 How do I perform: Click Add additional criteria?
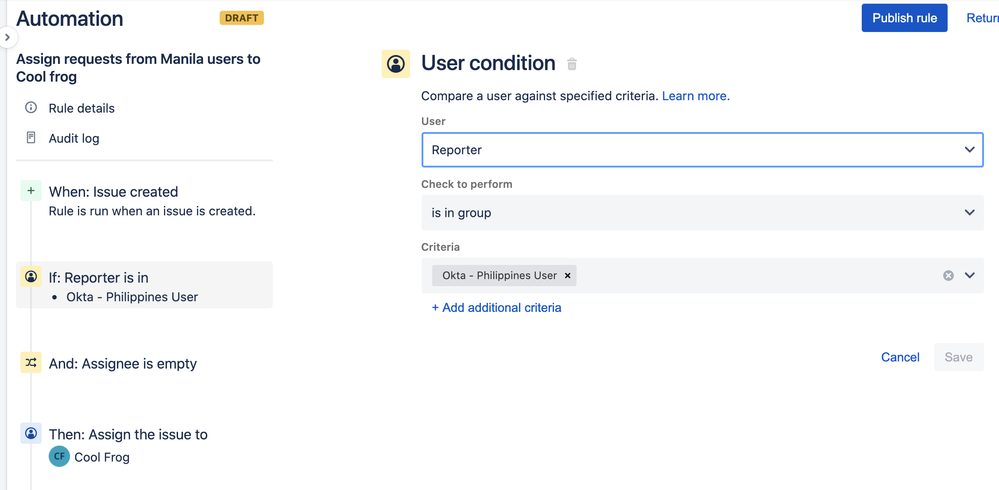click(496, 308)
